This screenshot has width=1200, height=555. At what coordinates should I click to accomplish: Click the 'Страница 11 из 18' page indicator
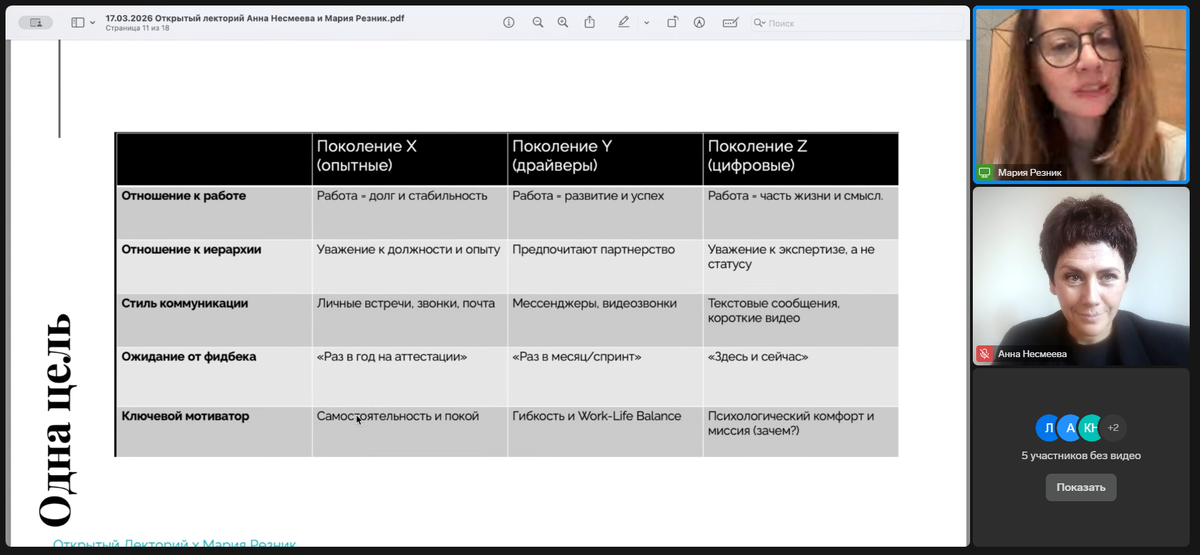pos(139,28)
